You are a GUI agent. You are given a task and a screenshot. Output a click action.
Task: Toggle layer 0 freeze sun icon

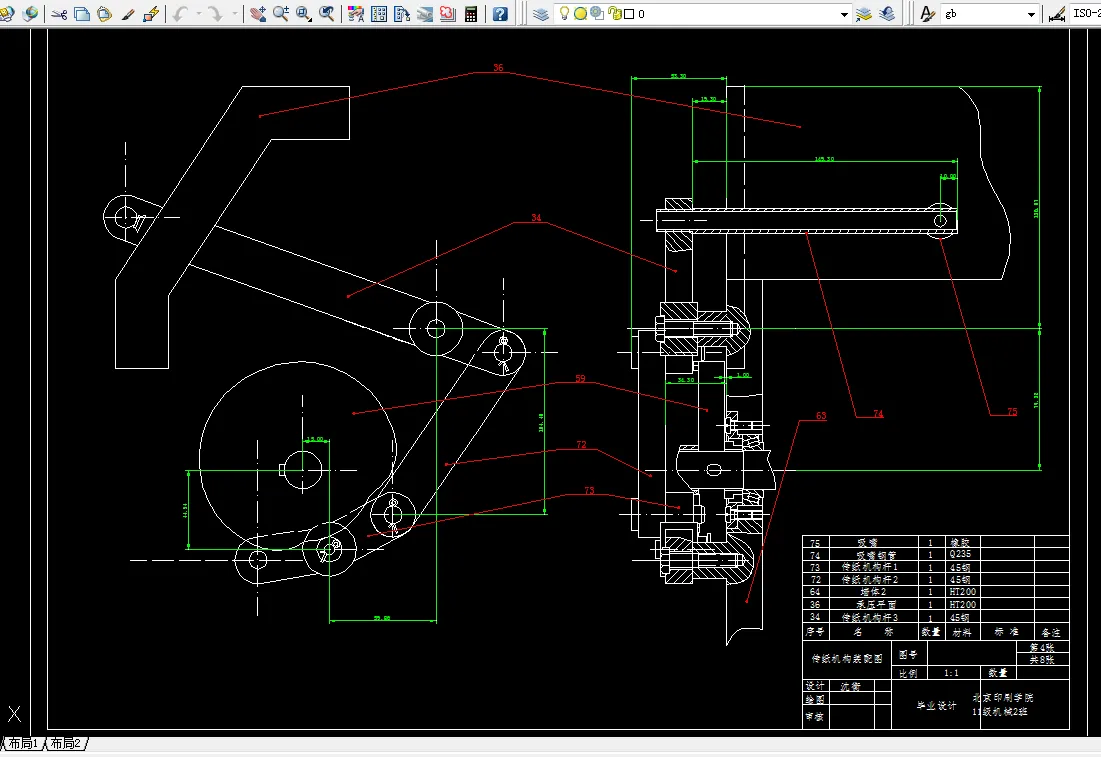[581, 13]
